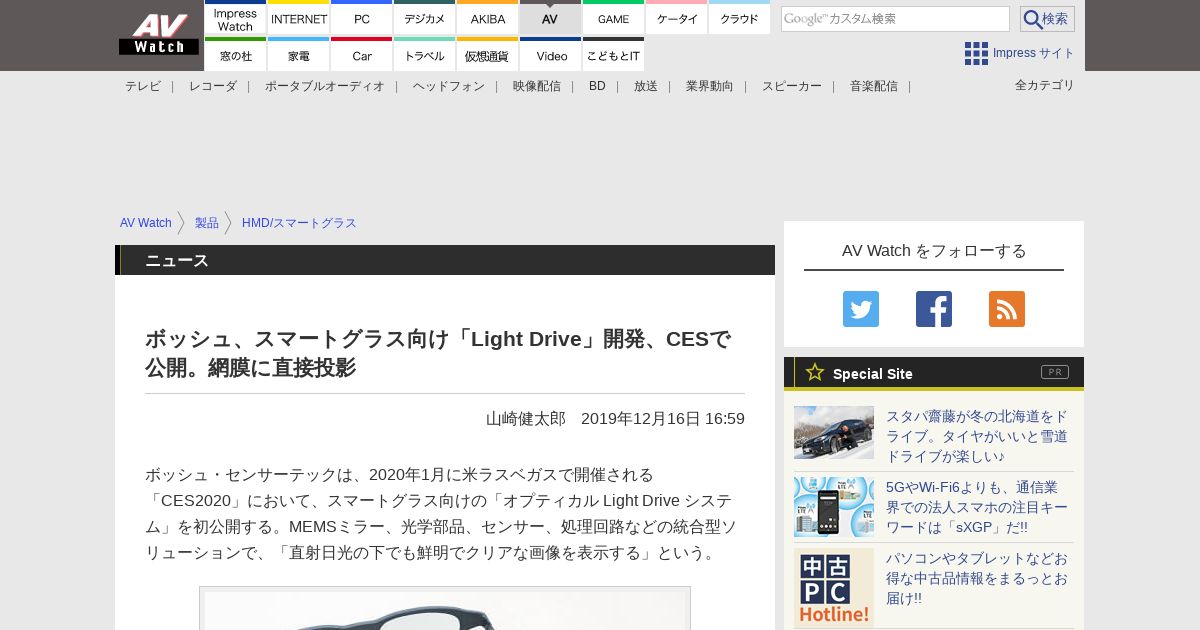Read the スタパ齋藤 Hokkaido drive article

[977, 436]
